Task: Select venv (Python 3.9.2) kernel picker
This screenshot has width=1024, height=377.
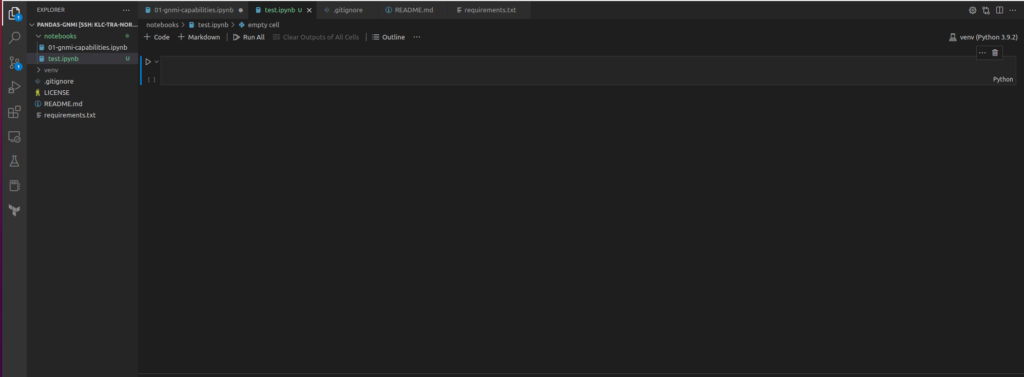Action: (x=984, y=37)
